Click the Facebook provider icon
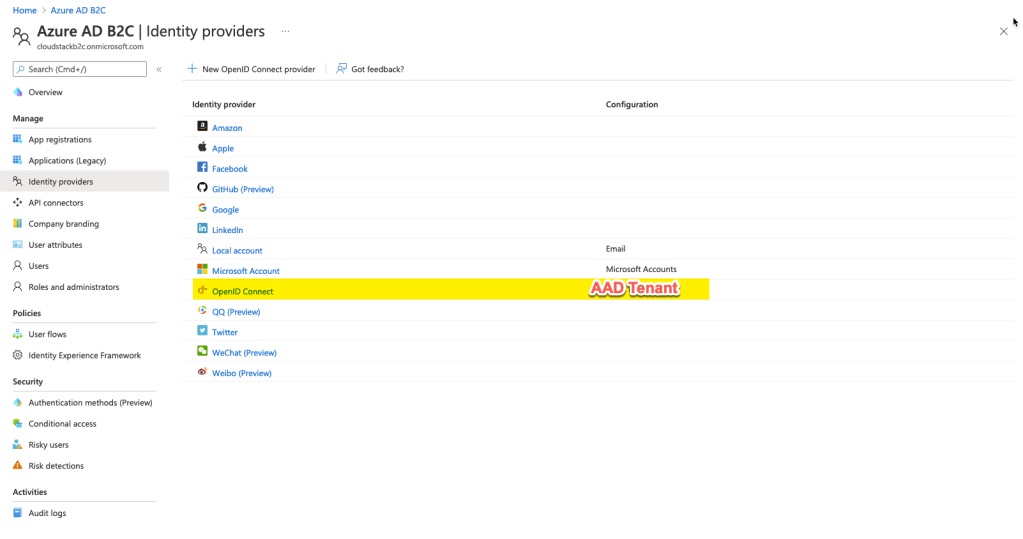The width and height of the screenshot is (1023, 539). pyautogui.click(x=202, y=168)
